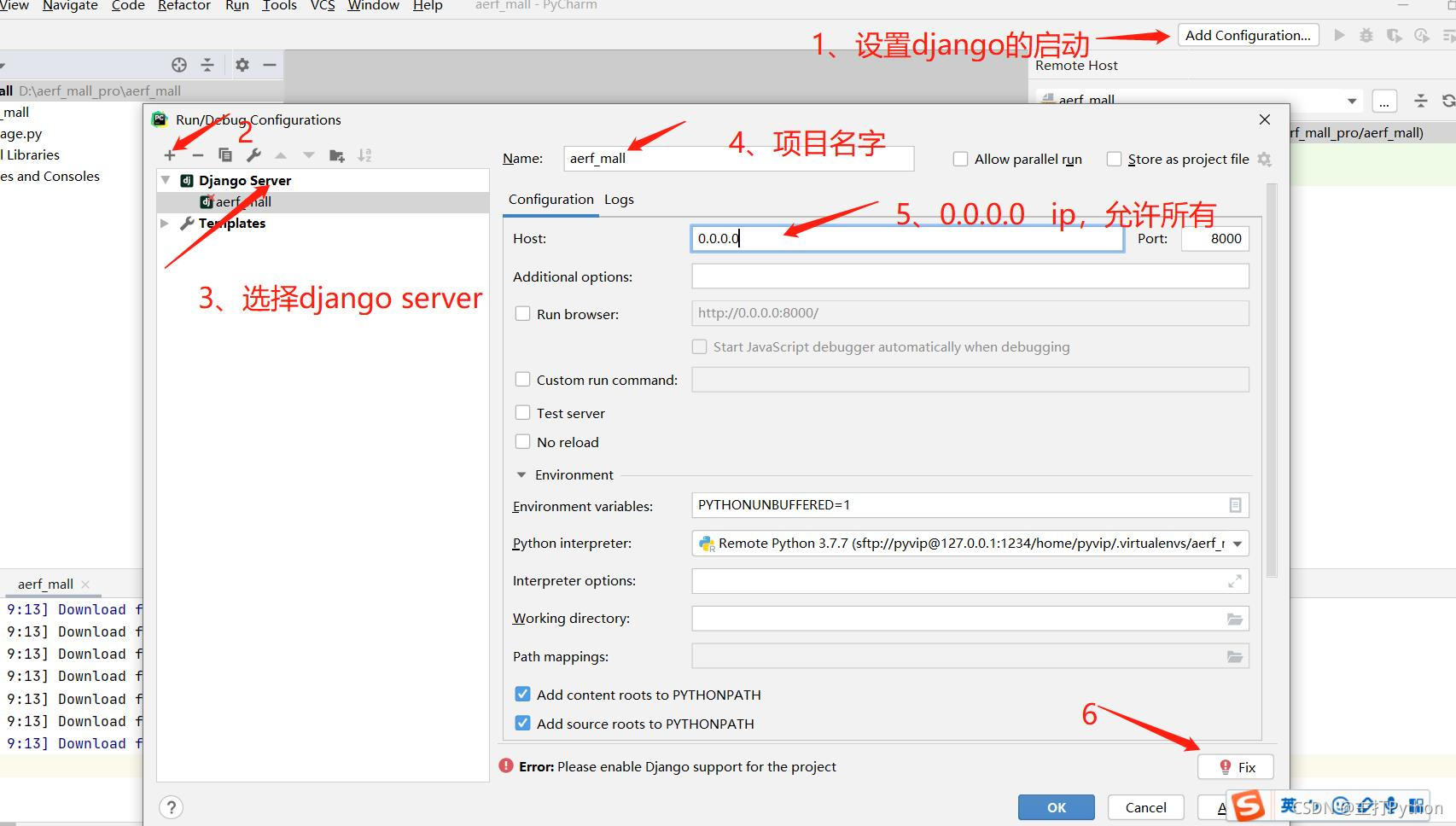Select Scratches and Consoles in Project tree
Viewport: 1456px width, 826px height.
tap(50, 177)
